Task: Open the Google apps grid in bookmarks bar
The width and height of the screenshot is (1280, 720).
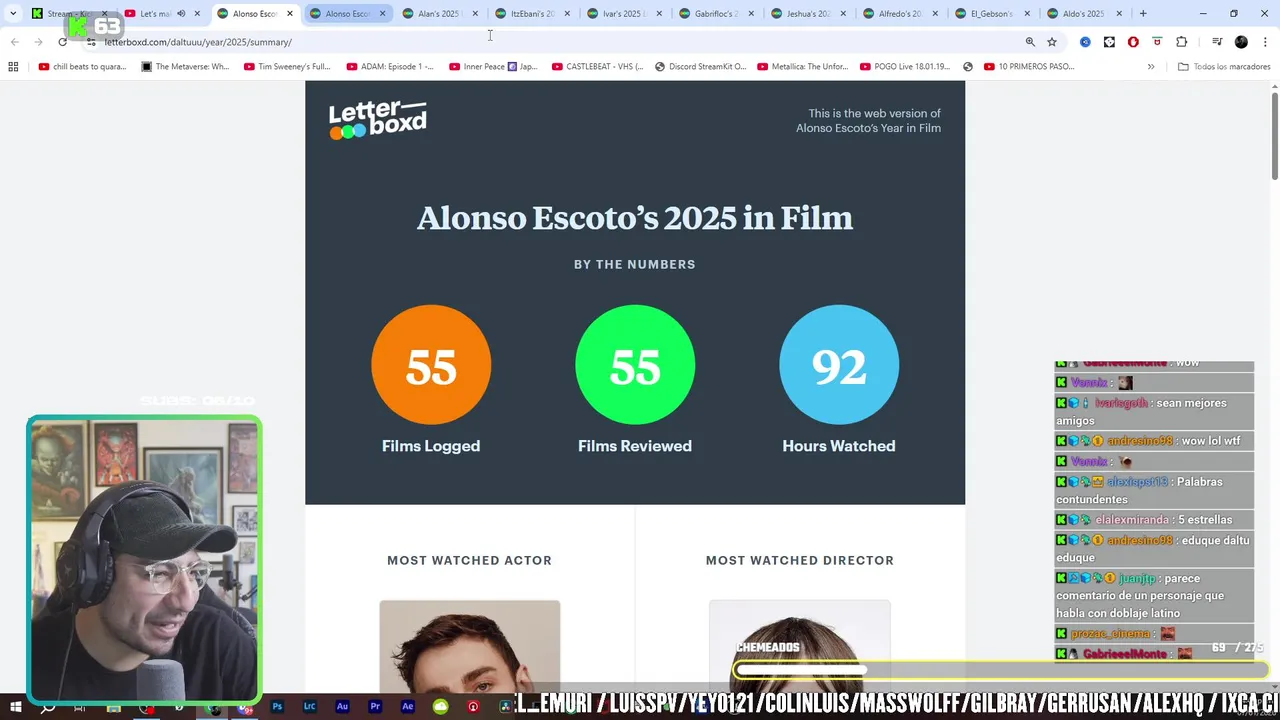Action: click(13, 67)
